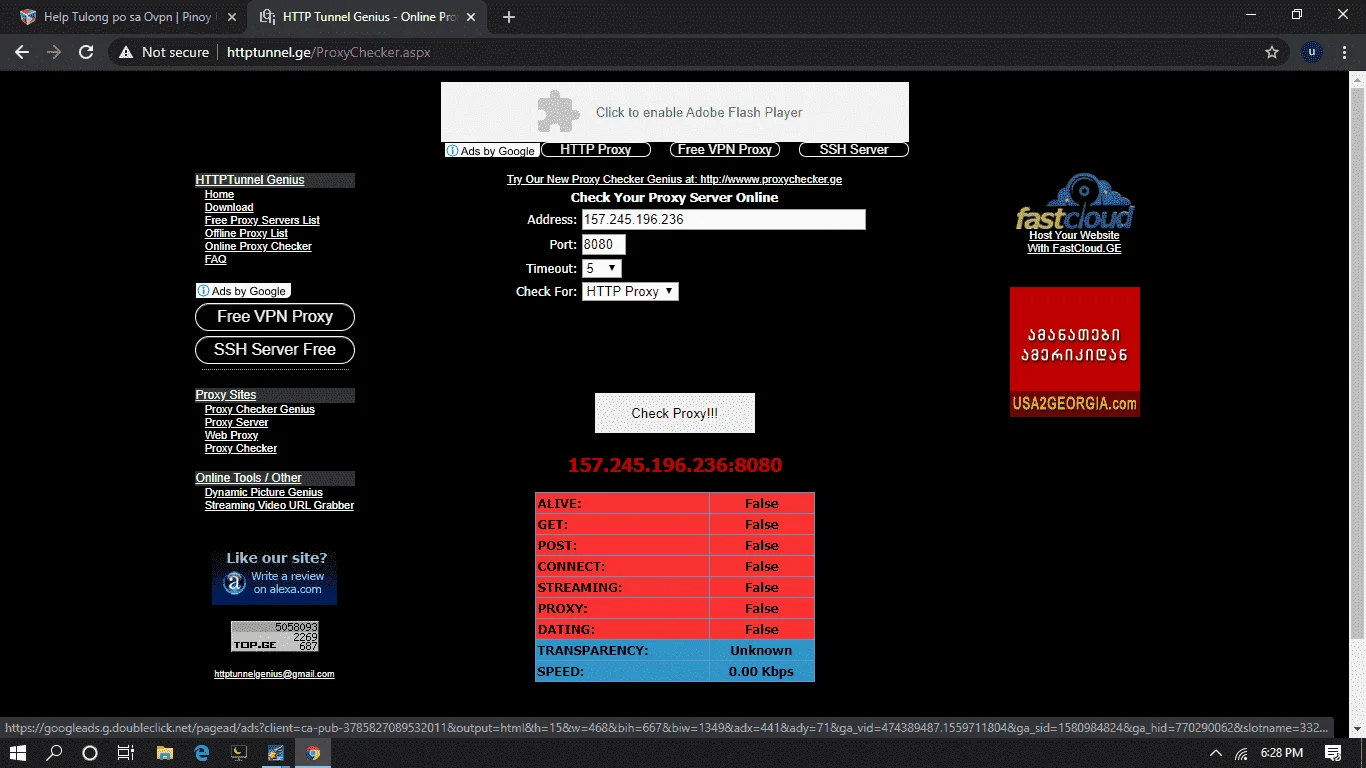This screenshot has height=768, width=1366.
Task: Select the red 157.245.196.236:8080 result heading
Action: [x=675, y=465]
